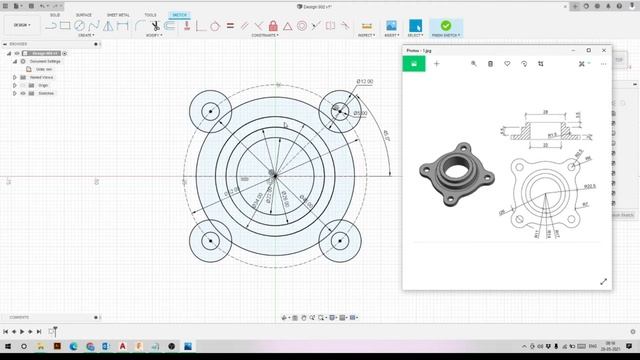Click the Undo button
Viewport: 640px width, 360px height.
43,6
